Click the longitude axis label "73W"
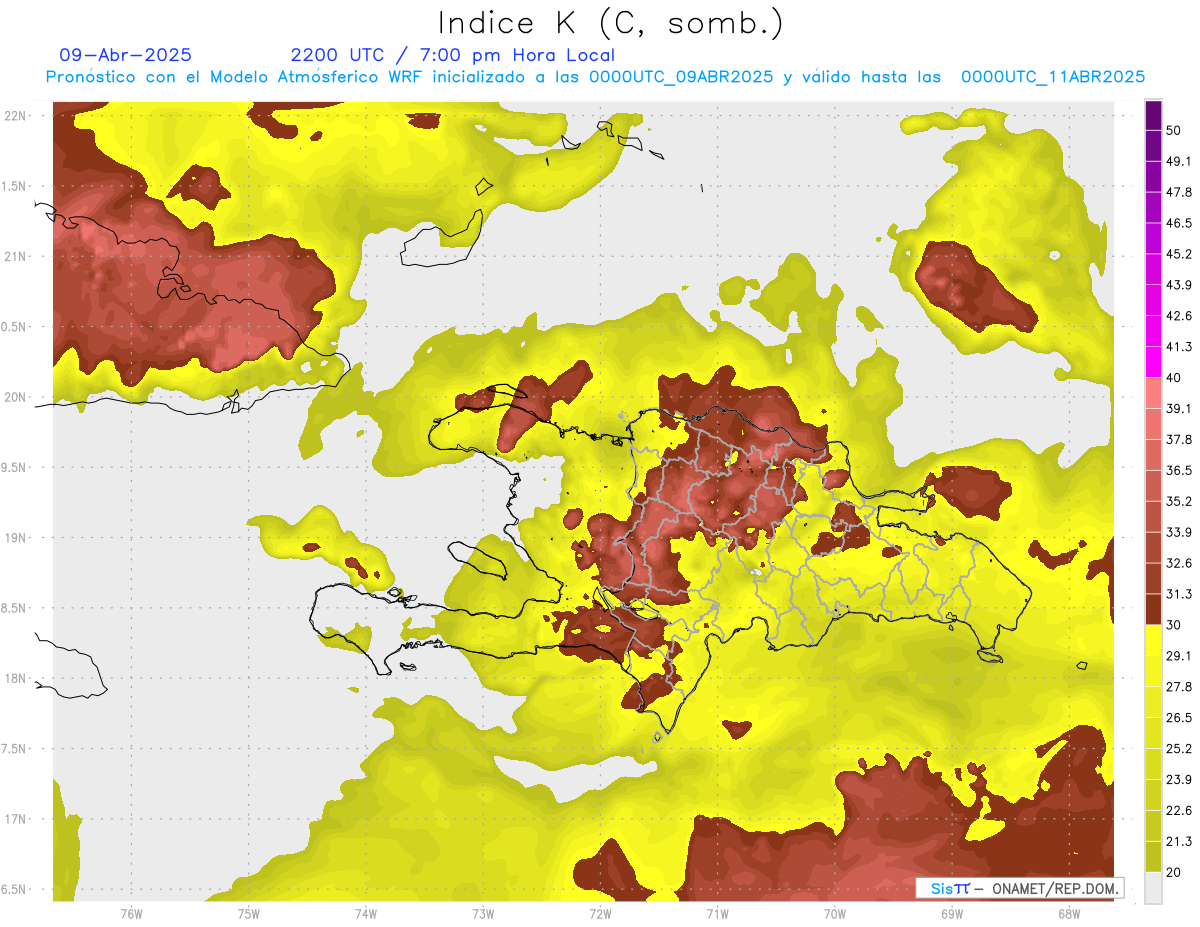The width and height of the screenshot is (1200, 927). [x=483, y=913]
